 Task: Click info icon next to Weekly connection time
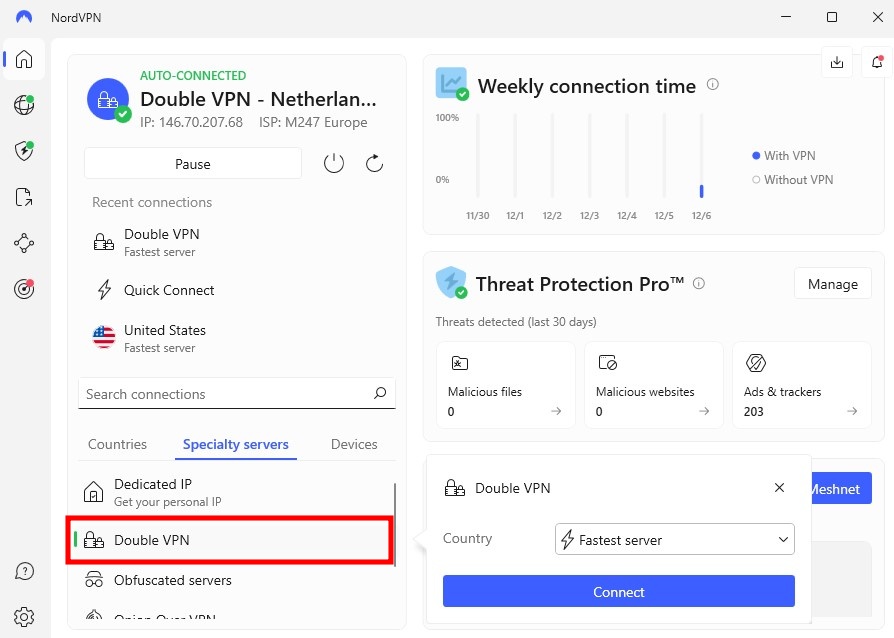713,84
